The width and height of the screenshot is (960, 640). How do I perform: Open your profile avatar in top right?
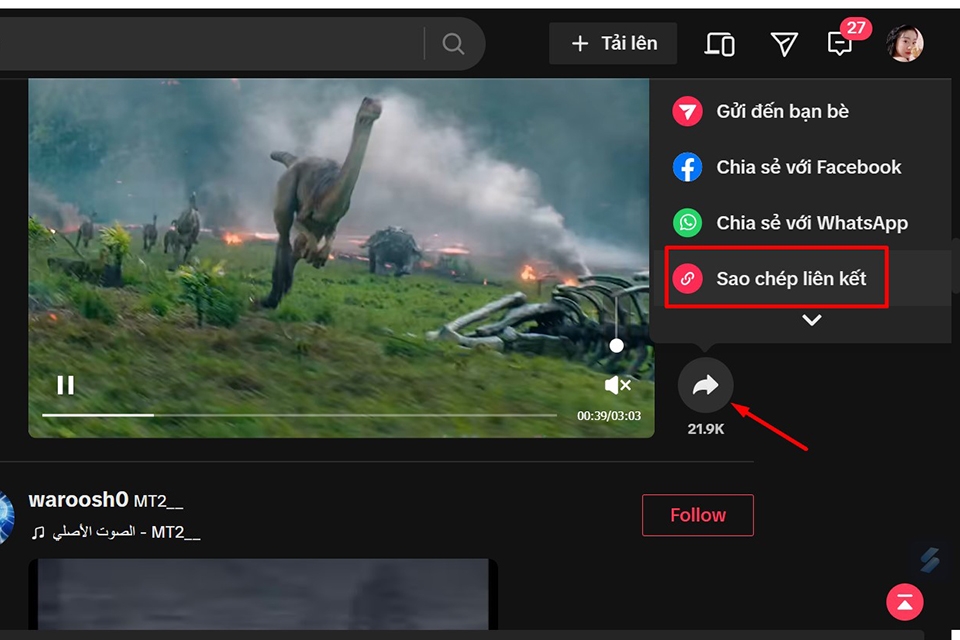919,43
